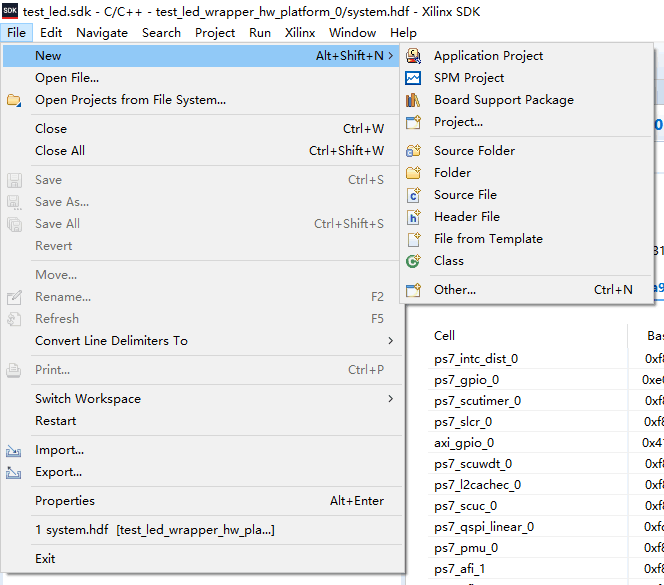Click the File from Template icon
Viewport: 664px width, 585px height.
tap(413, 239)
